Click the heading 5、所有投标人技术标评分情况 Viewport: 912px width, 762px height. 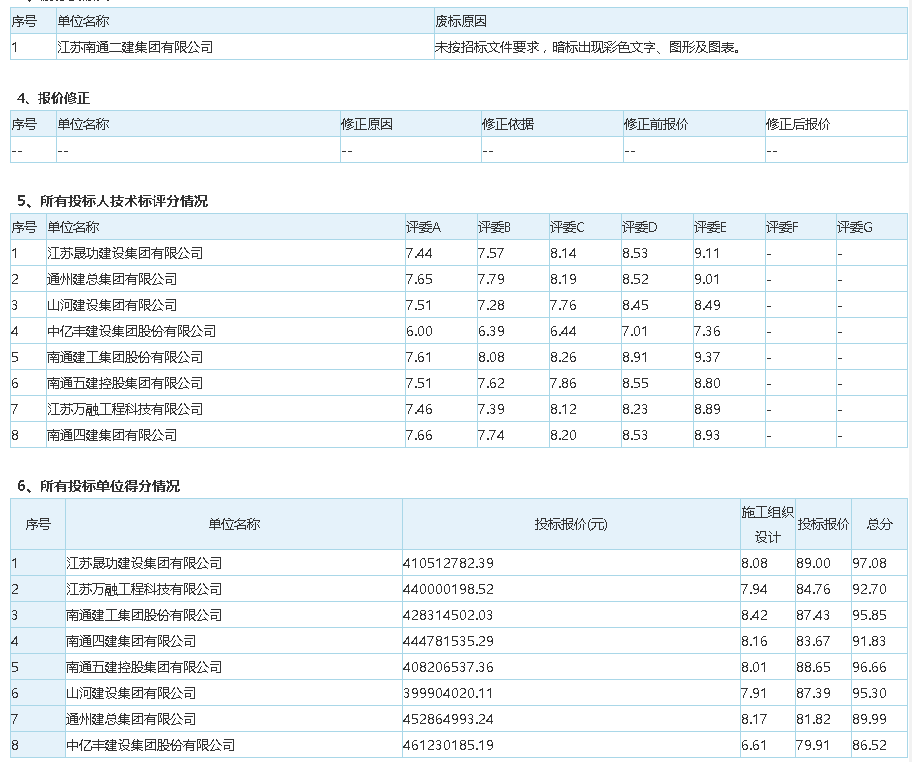(112, 201)
